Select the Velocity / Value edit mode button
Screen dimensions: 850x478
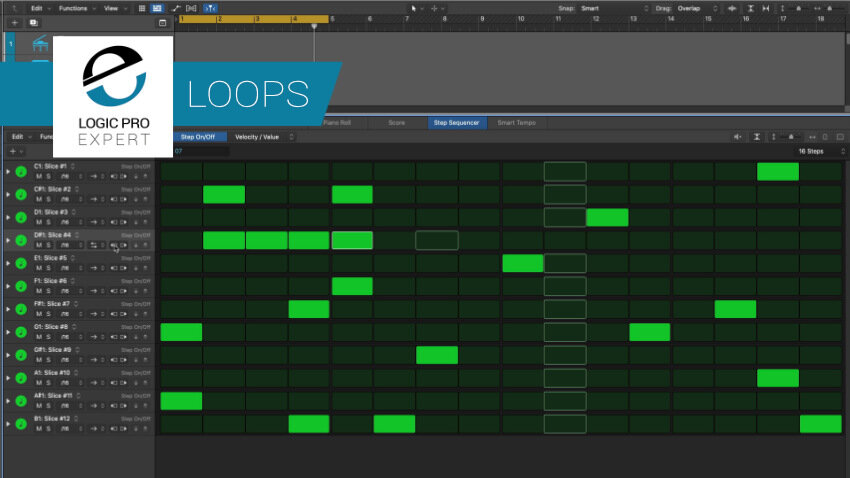(x=257, y=137)
